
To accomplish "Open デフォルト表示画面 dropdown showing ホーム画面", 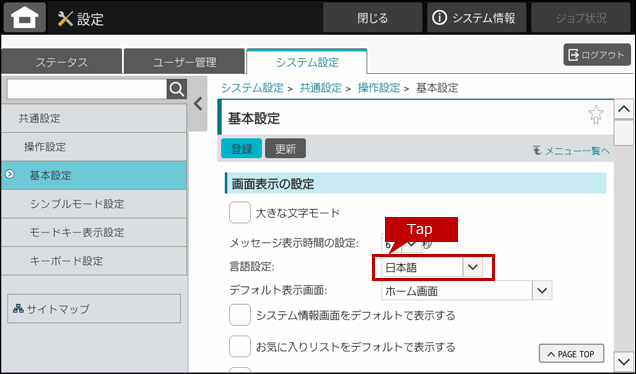I will coord(466,290).
